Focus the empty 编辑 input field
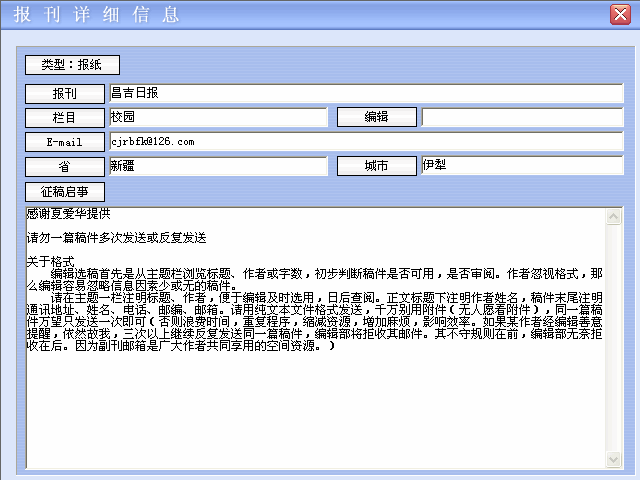The height and width of the screenshot is (480, 640). [522, 117]
